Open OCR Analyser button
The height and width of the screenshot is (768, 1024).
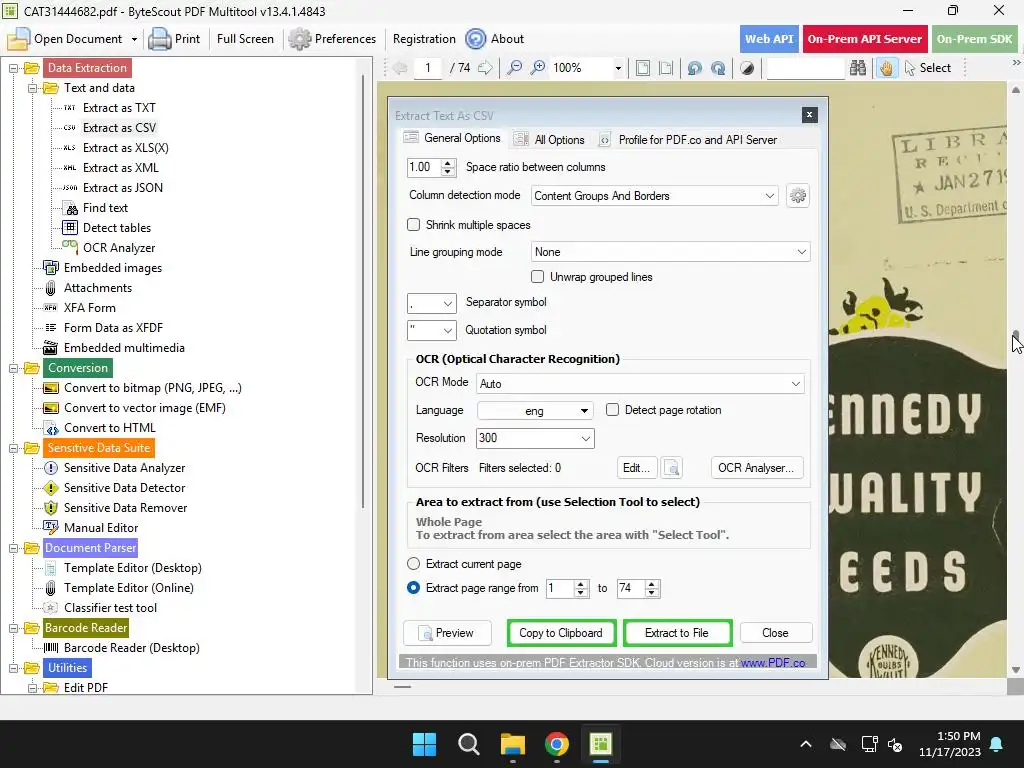click(x=756, y=468)
